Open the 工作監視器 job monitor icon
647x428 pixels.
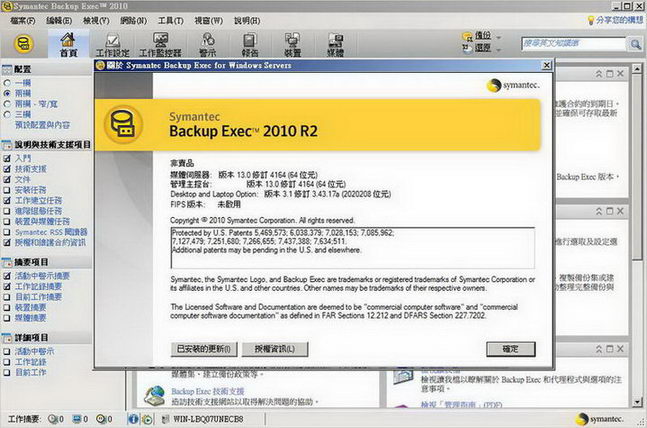pos(160,44)
